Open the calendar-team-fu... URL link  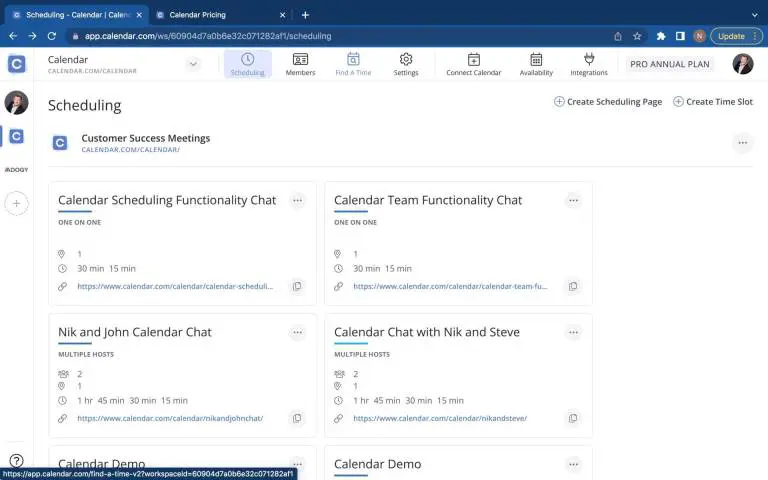click(450, 286)
